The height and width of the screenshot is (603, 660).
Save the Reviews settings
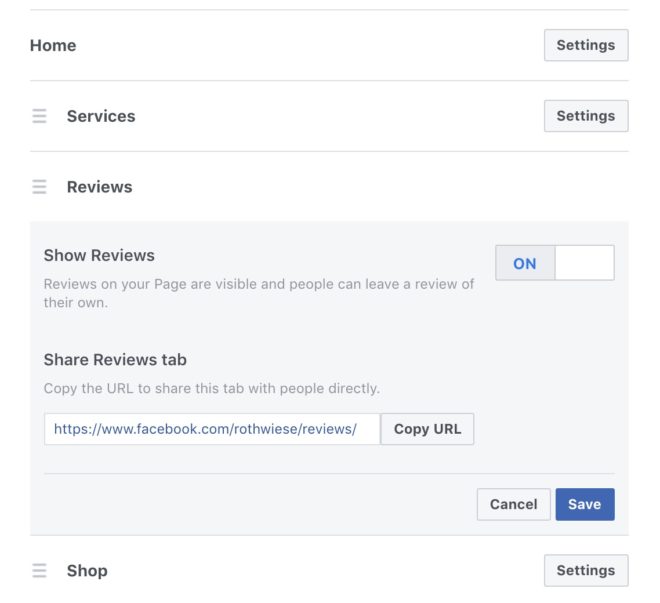[x=585, y=504]
